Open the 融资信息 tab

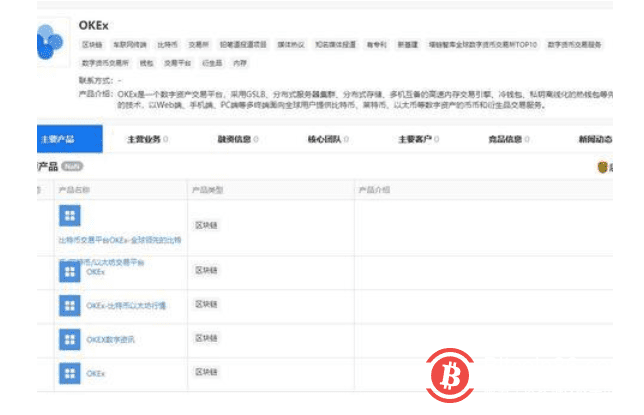tap(238, 139)
